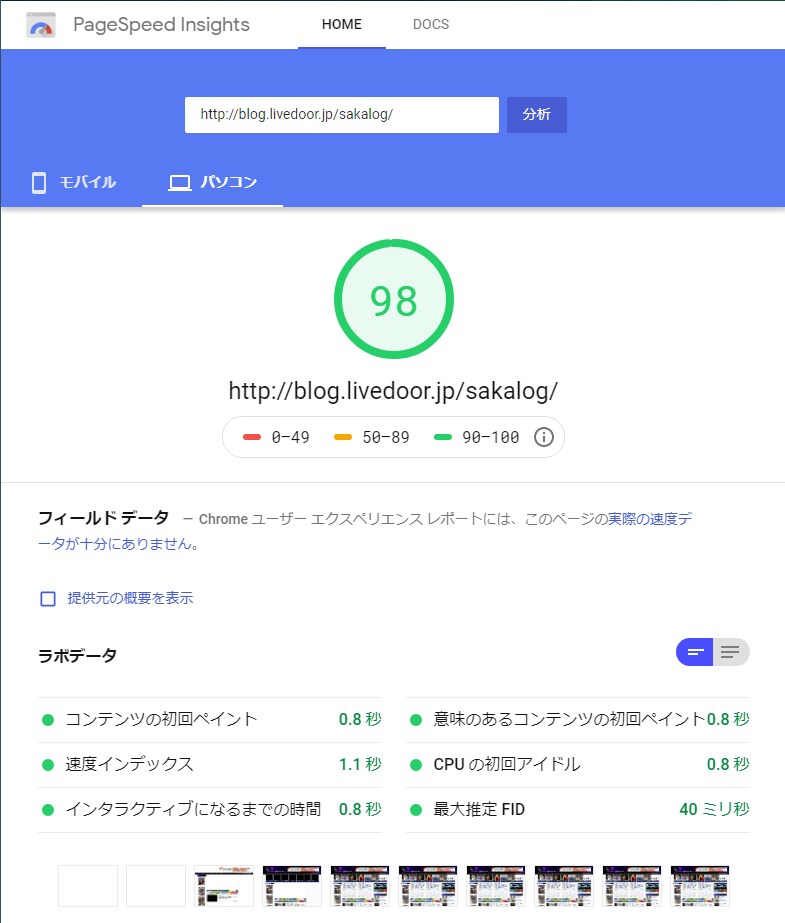Switch to the モバイル tab
785x923 pixels.
(73, 182)
